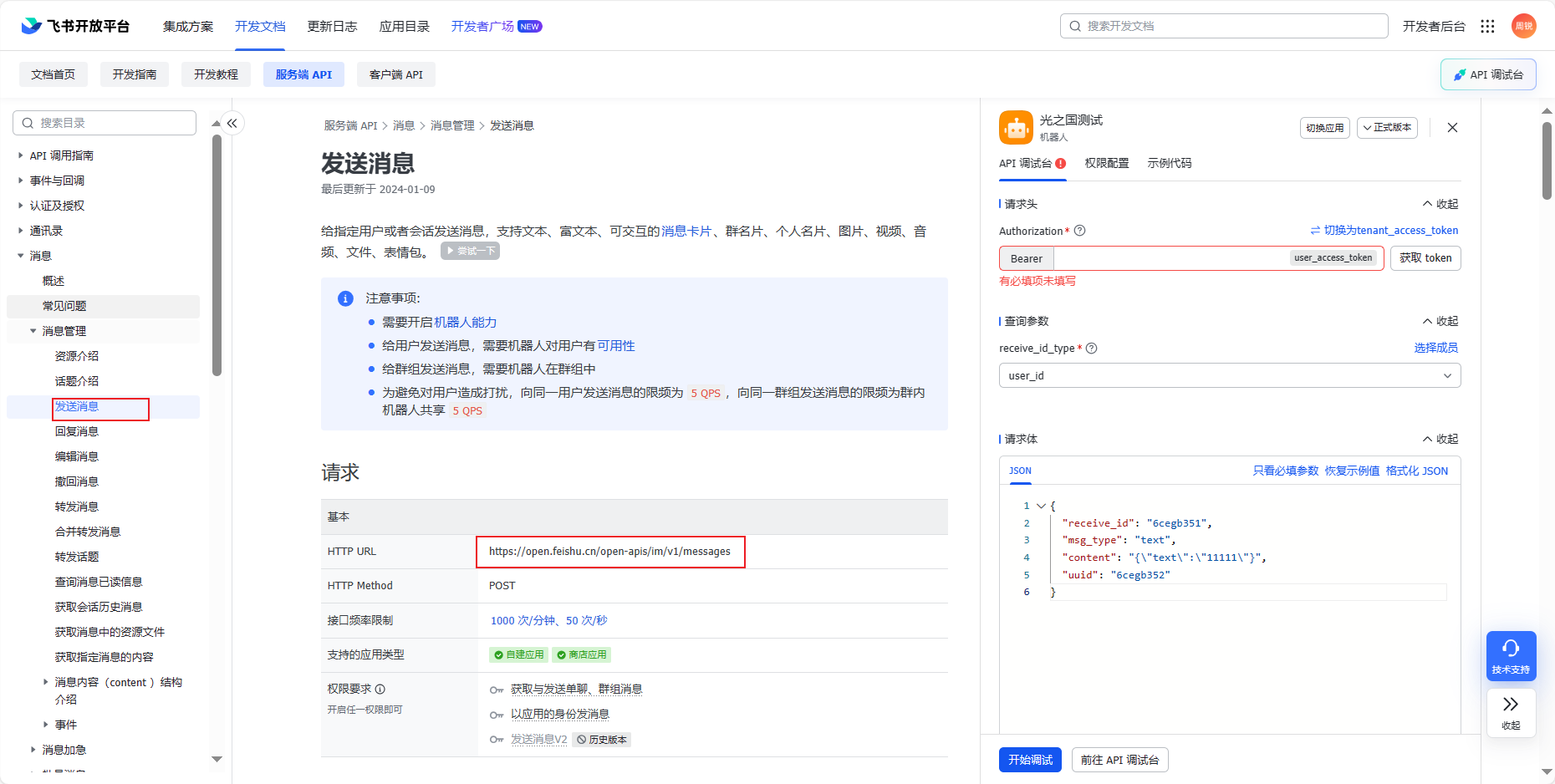The width and height of the screenshot is (1555, 784).
Task: Open the apps grid icon
Action: coord(1487,26)
